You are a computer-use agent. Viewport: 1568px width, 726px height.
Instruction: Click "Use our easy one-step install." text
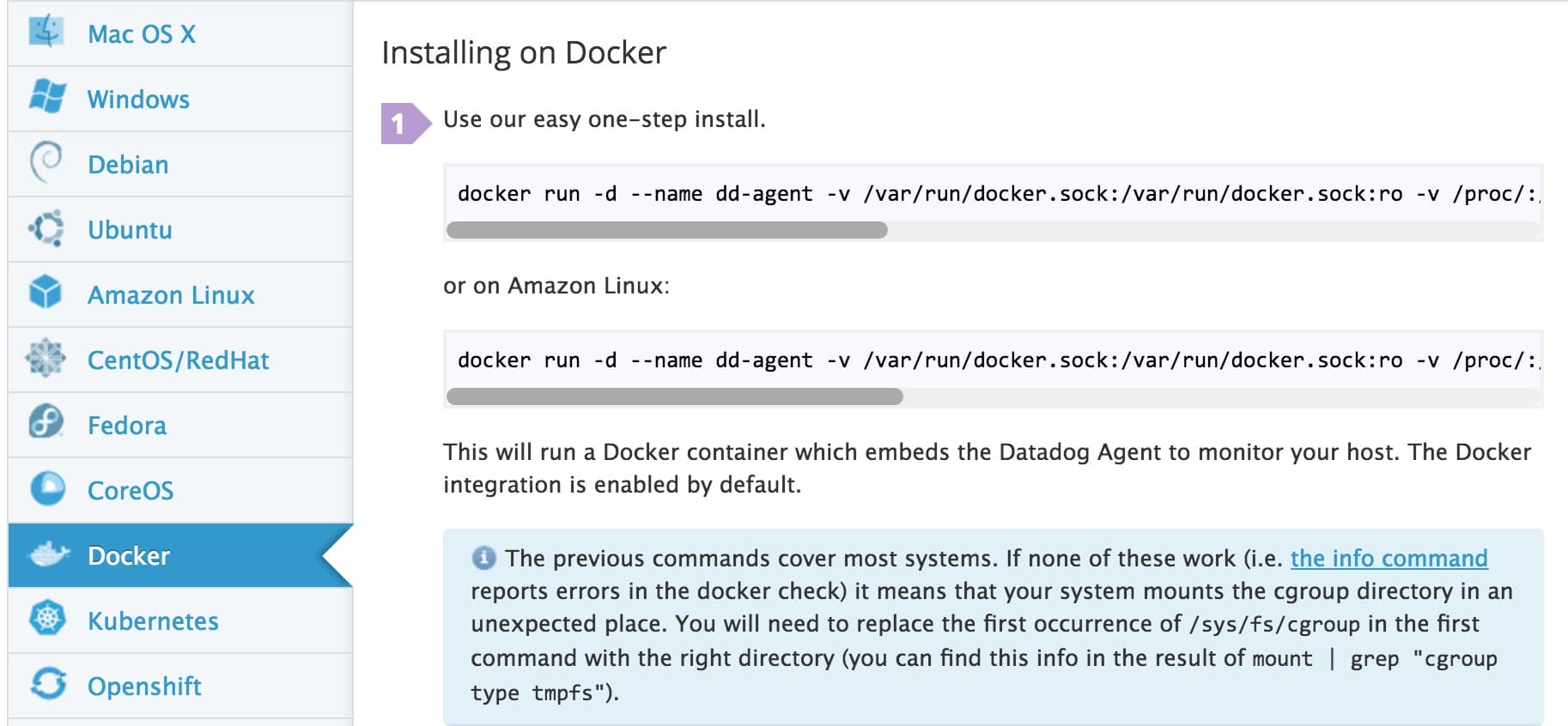604,119
